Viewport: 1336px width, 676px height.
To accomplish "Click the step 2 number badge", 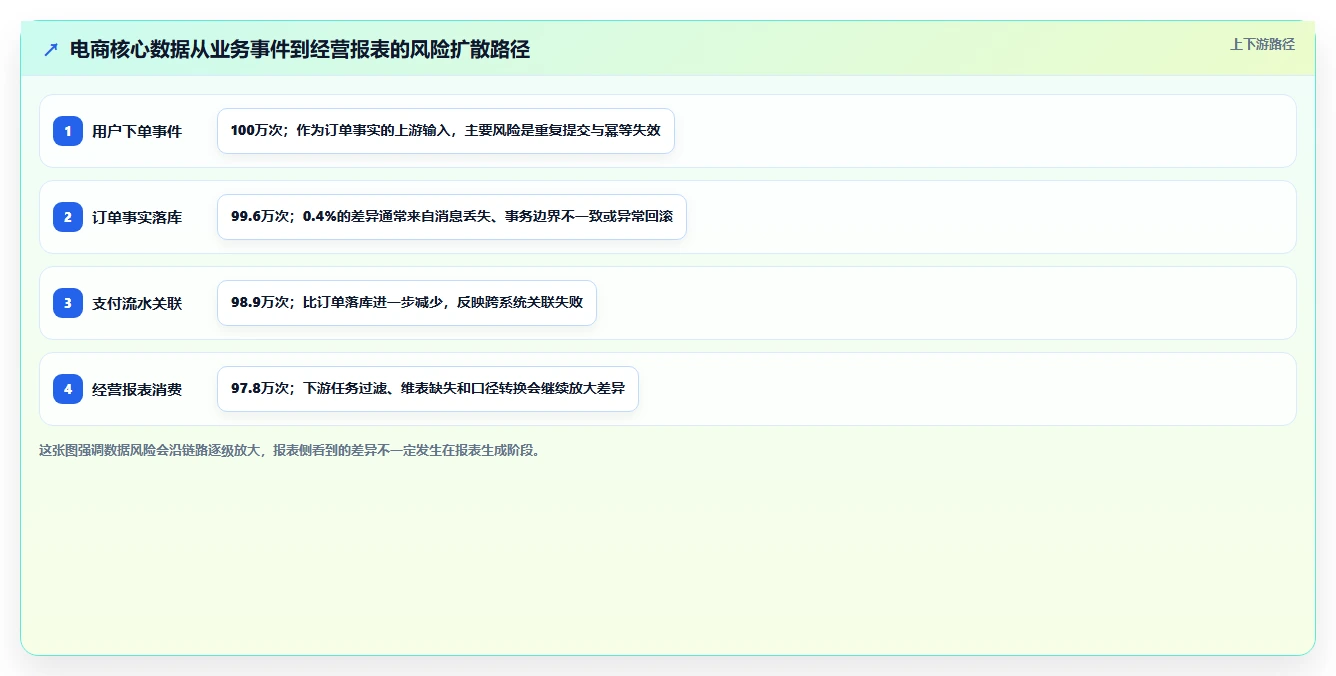I will pyautogui.click(x=68, y=217).
